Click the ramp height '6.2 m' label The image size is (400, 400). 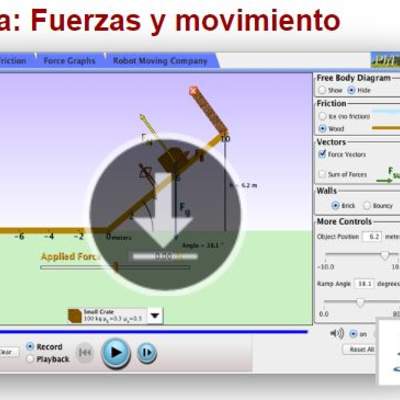(249, 185)
